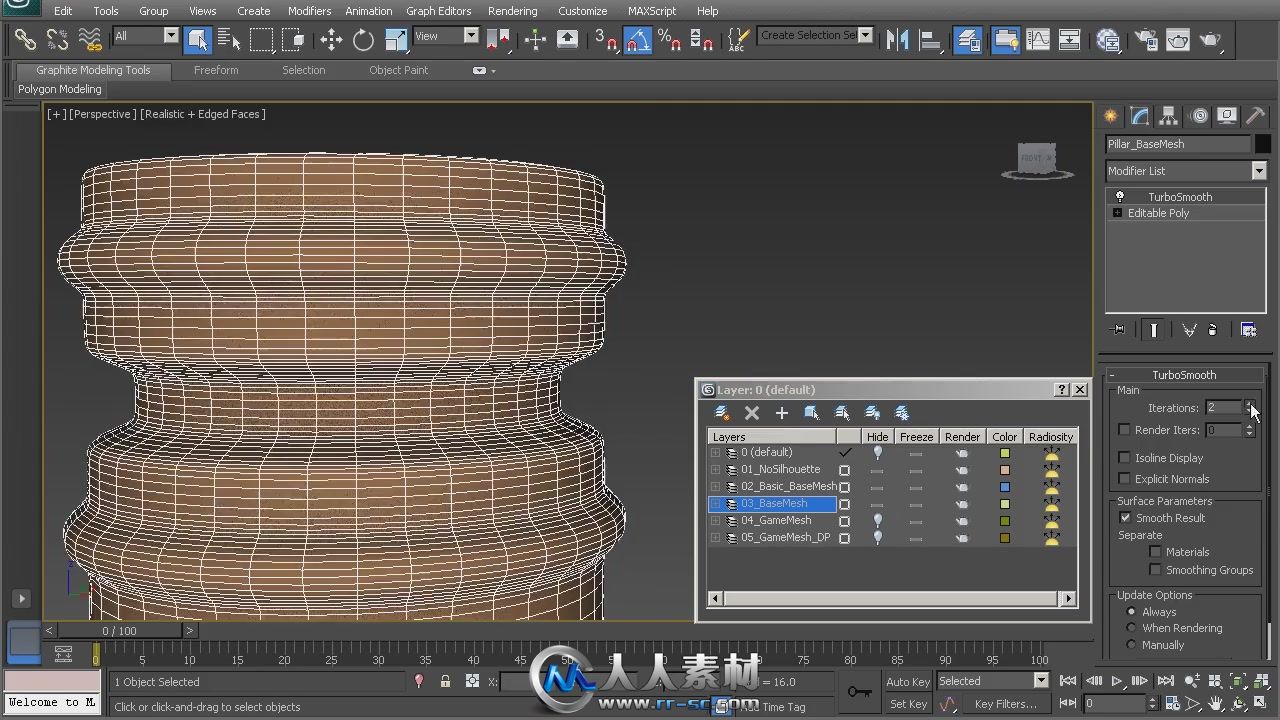The image size is (1280, 720).
Task: Select Manually update option
Action: pos(1131,645)
